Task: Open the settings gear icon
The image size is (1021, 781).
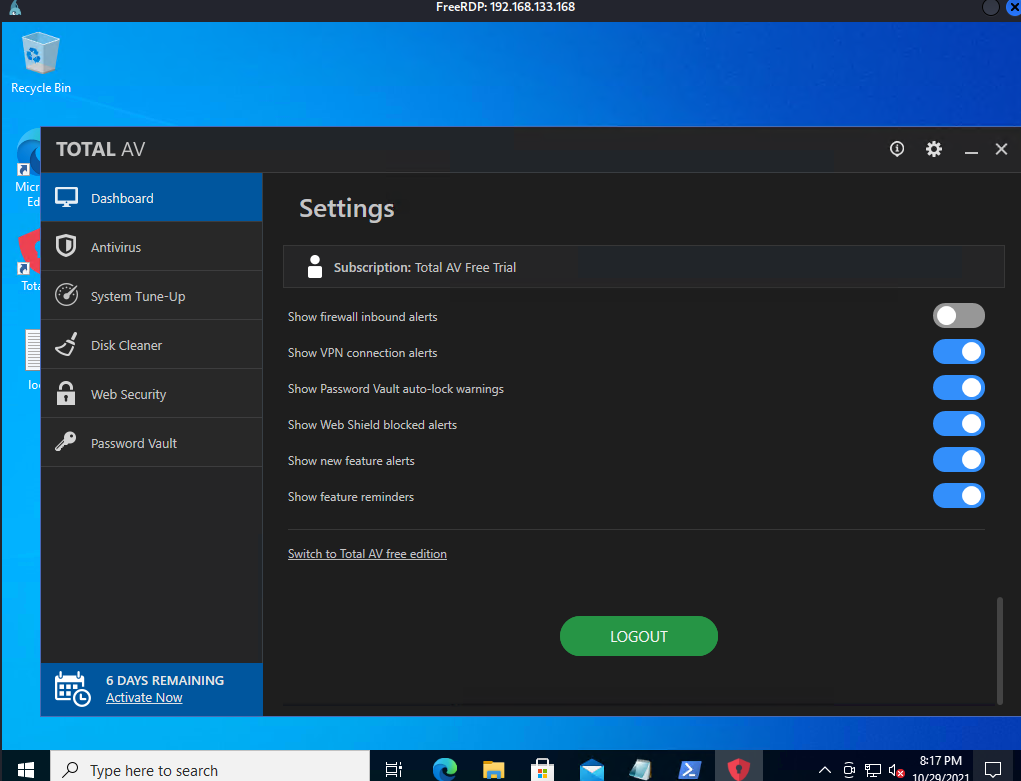Action: pyautogui.click(x=934, y=149)
